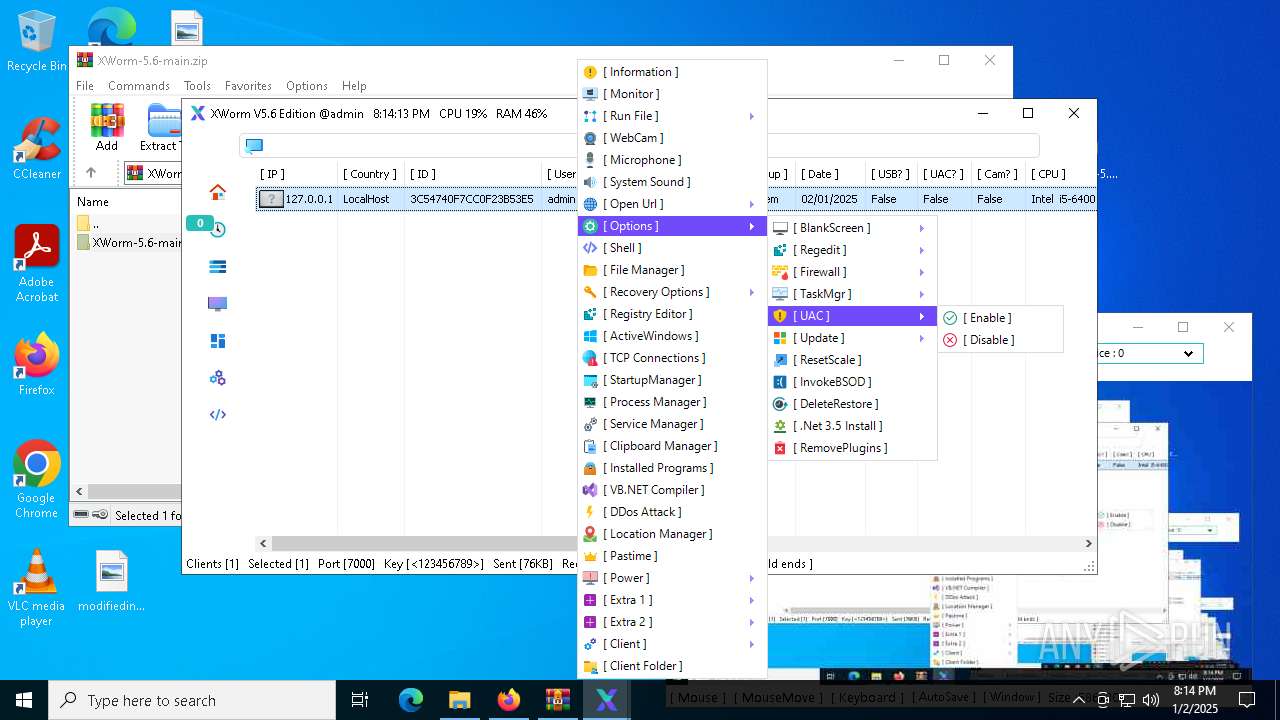Image resolution: width=1280 pixels, height=720 pixels.
Task: Click the Windows Start button
Action: pos(24,700)
